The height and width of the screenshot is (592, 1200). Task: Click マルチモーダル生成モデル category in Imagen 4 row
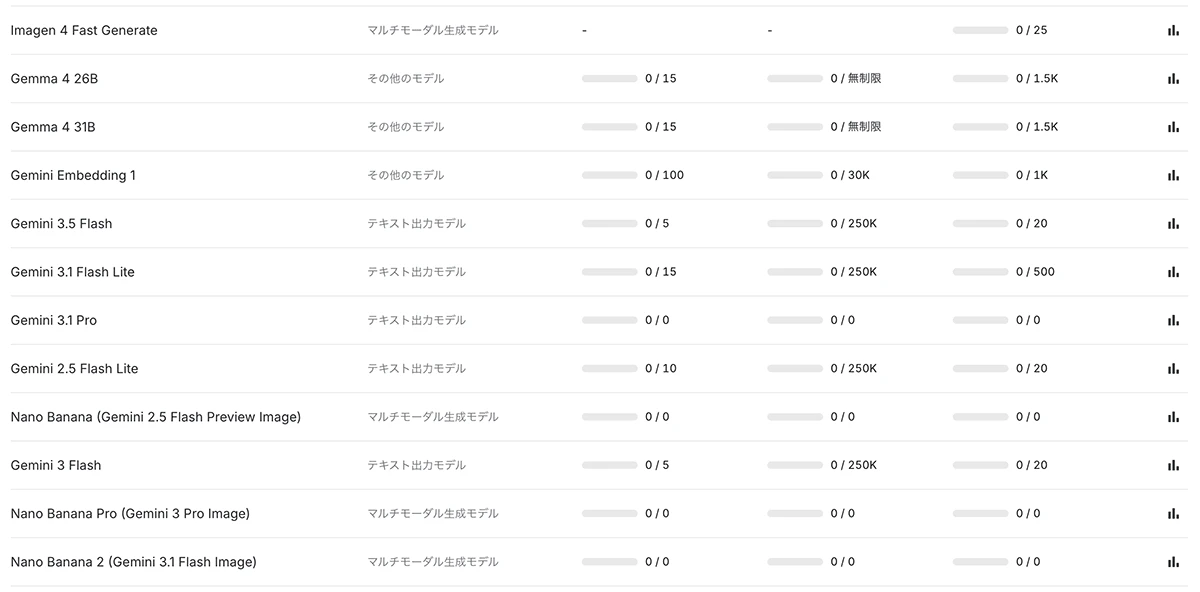[x=433, y=30]
